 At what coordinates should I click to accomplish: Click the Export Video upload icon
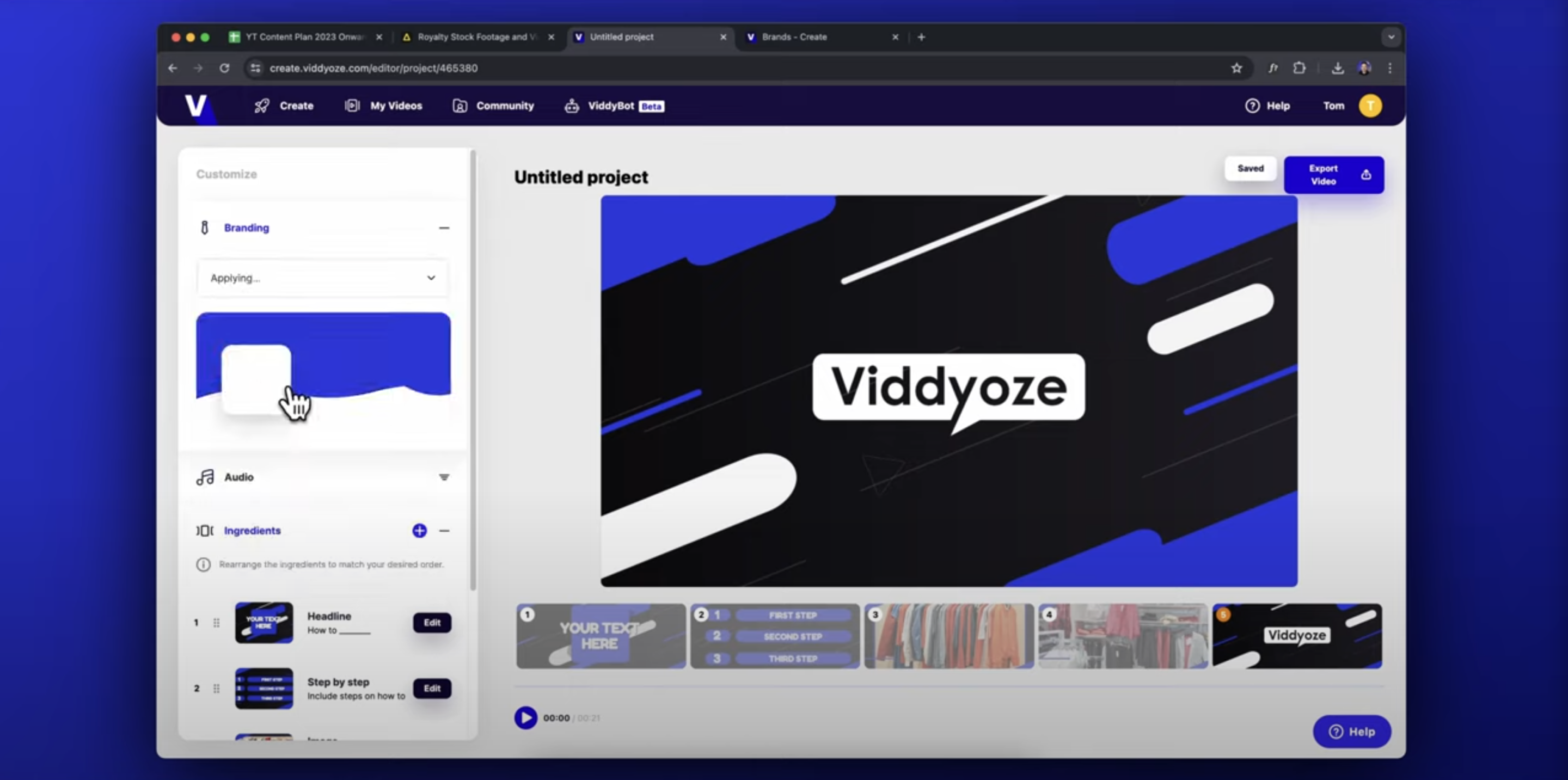click(x=1366, y=175)
